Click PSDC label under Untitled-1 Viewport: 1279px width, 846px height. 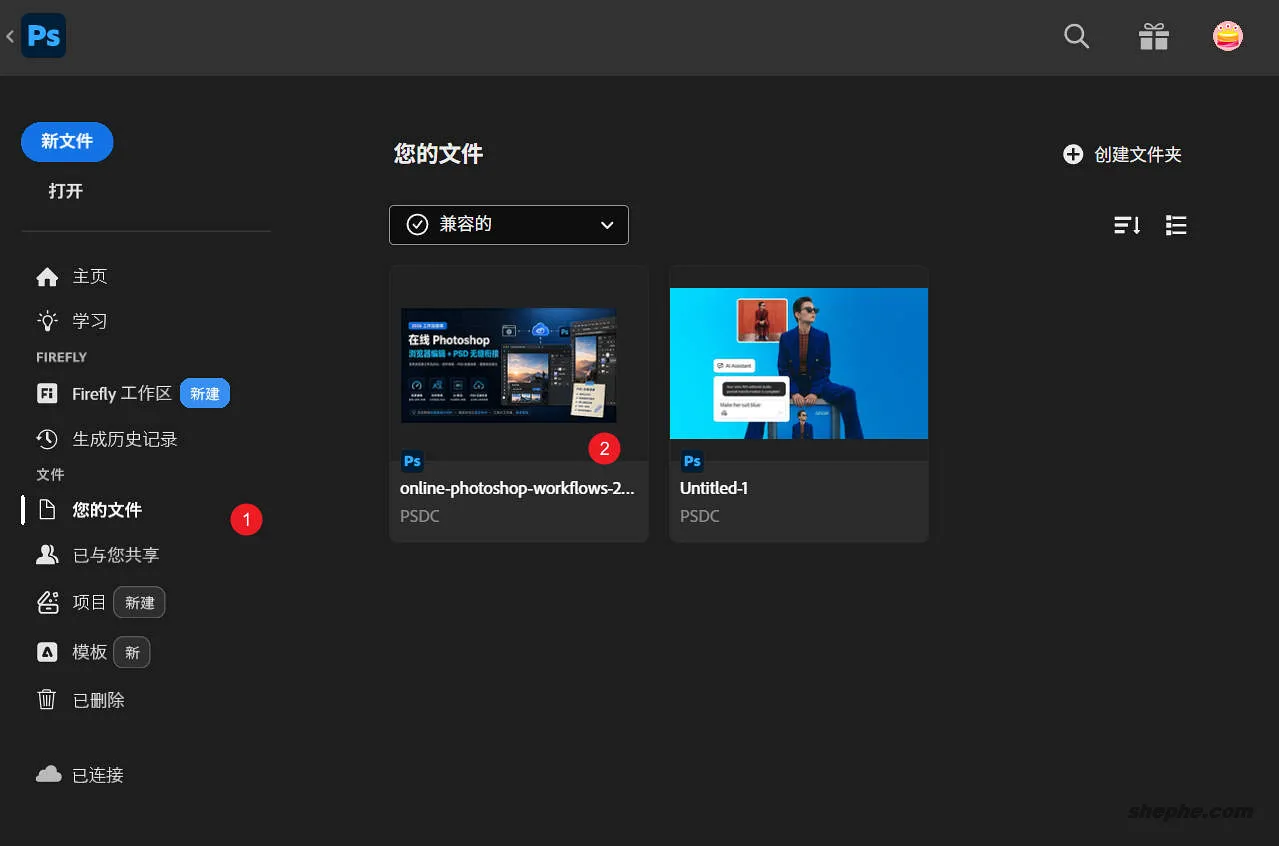point(700,516)
